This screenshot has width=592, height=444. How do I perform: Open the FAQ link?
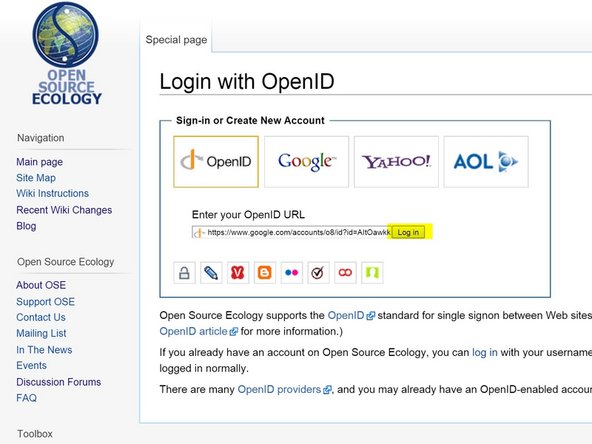pos(26,398)
